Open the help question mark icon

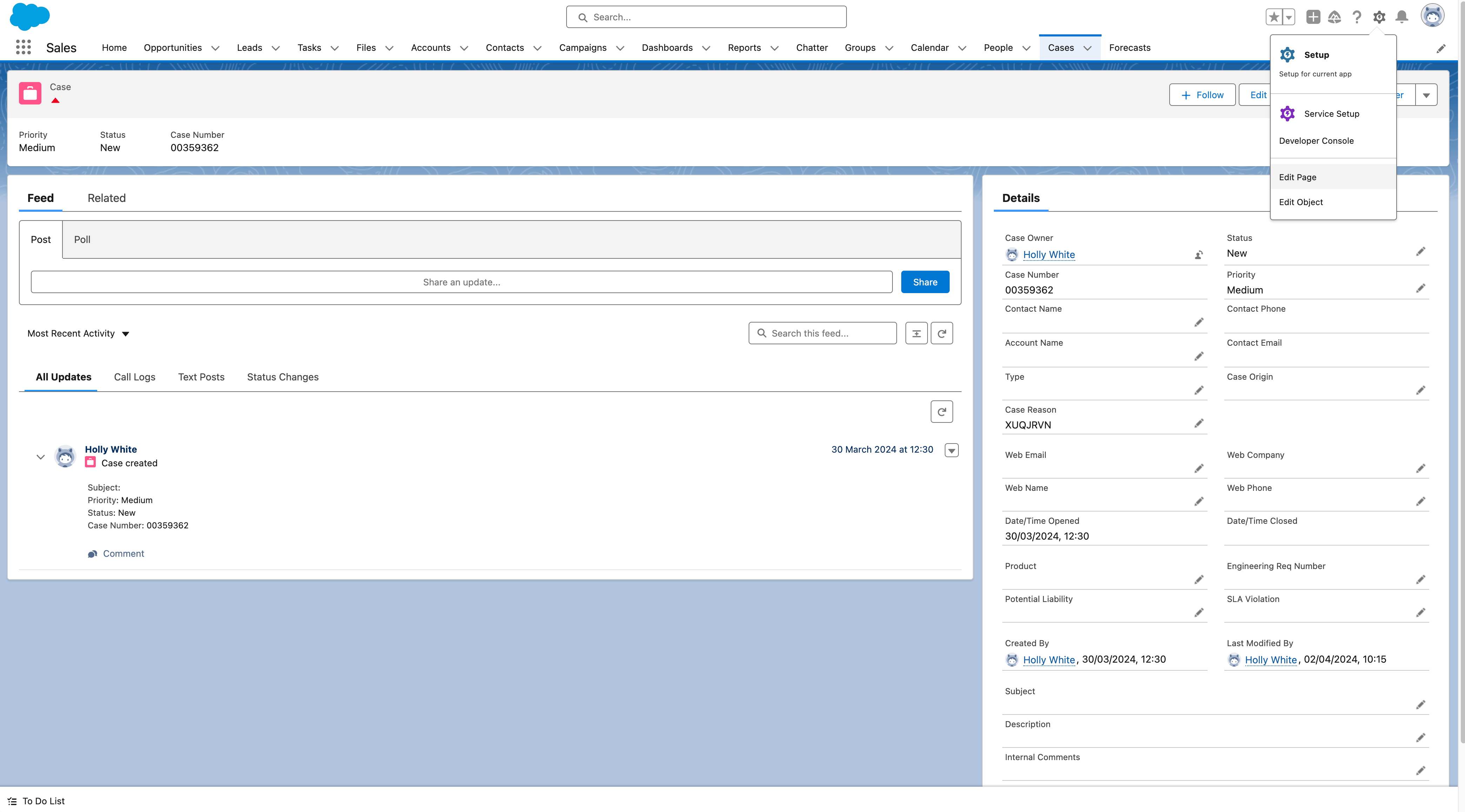coord(1357,17)
